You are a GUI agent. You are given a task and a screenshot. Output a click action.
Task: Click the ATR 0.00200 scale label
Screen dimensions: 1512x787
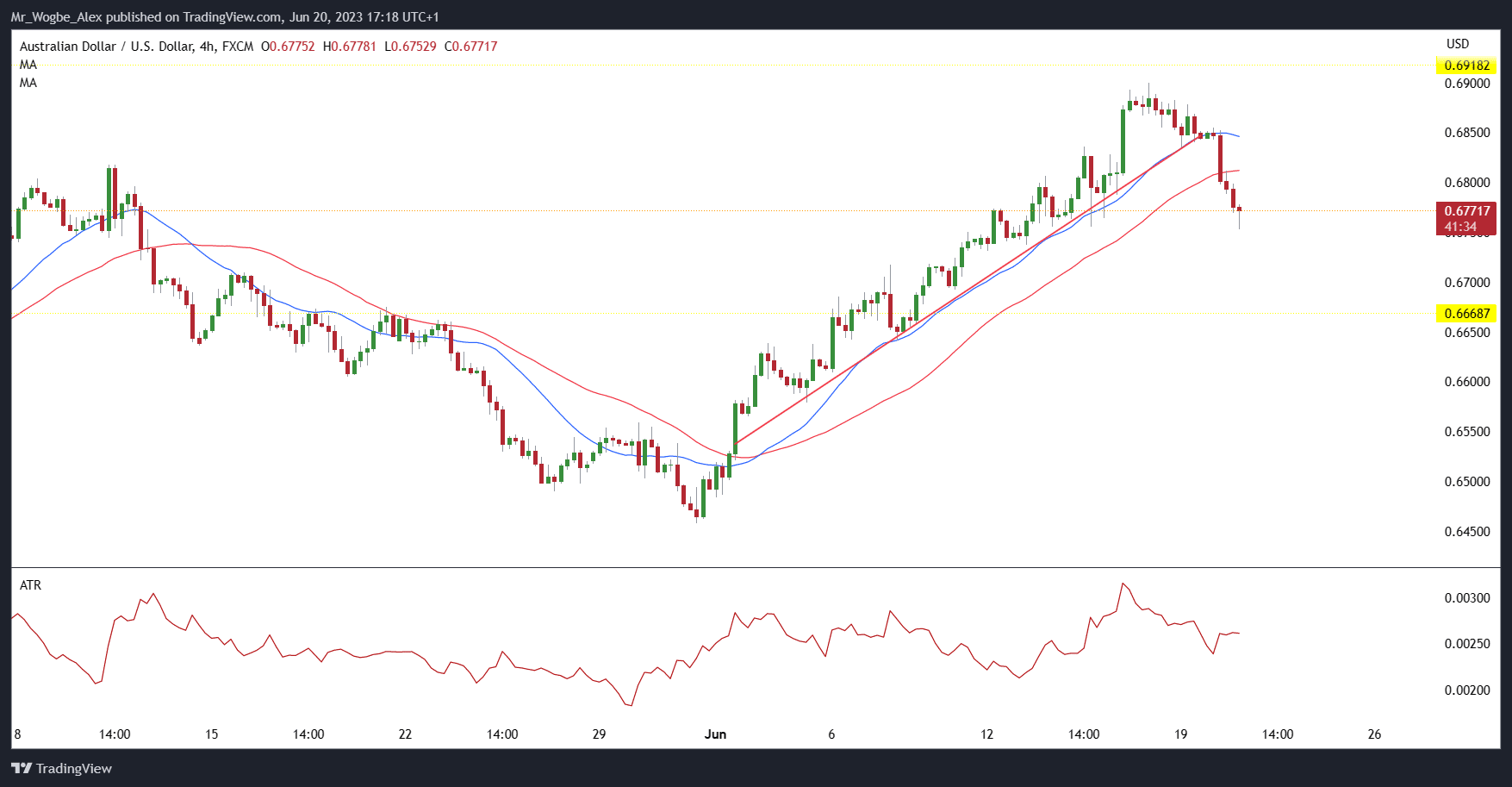[1466, 690]
